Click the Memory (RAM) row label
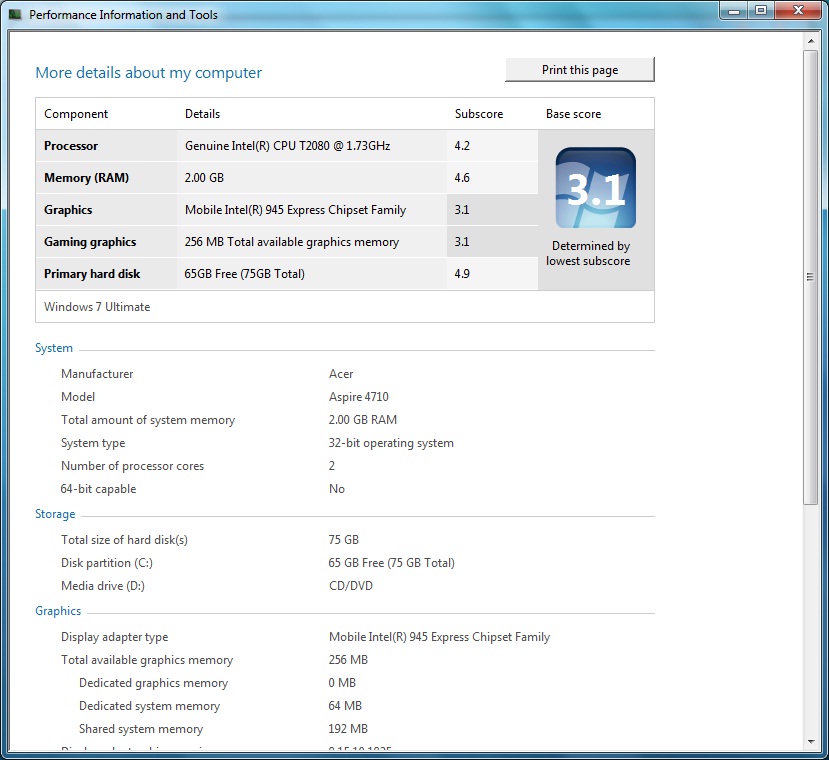This screenshot has width=829, height=760. [x=87, y=178]
